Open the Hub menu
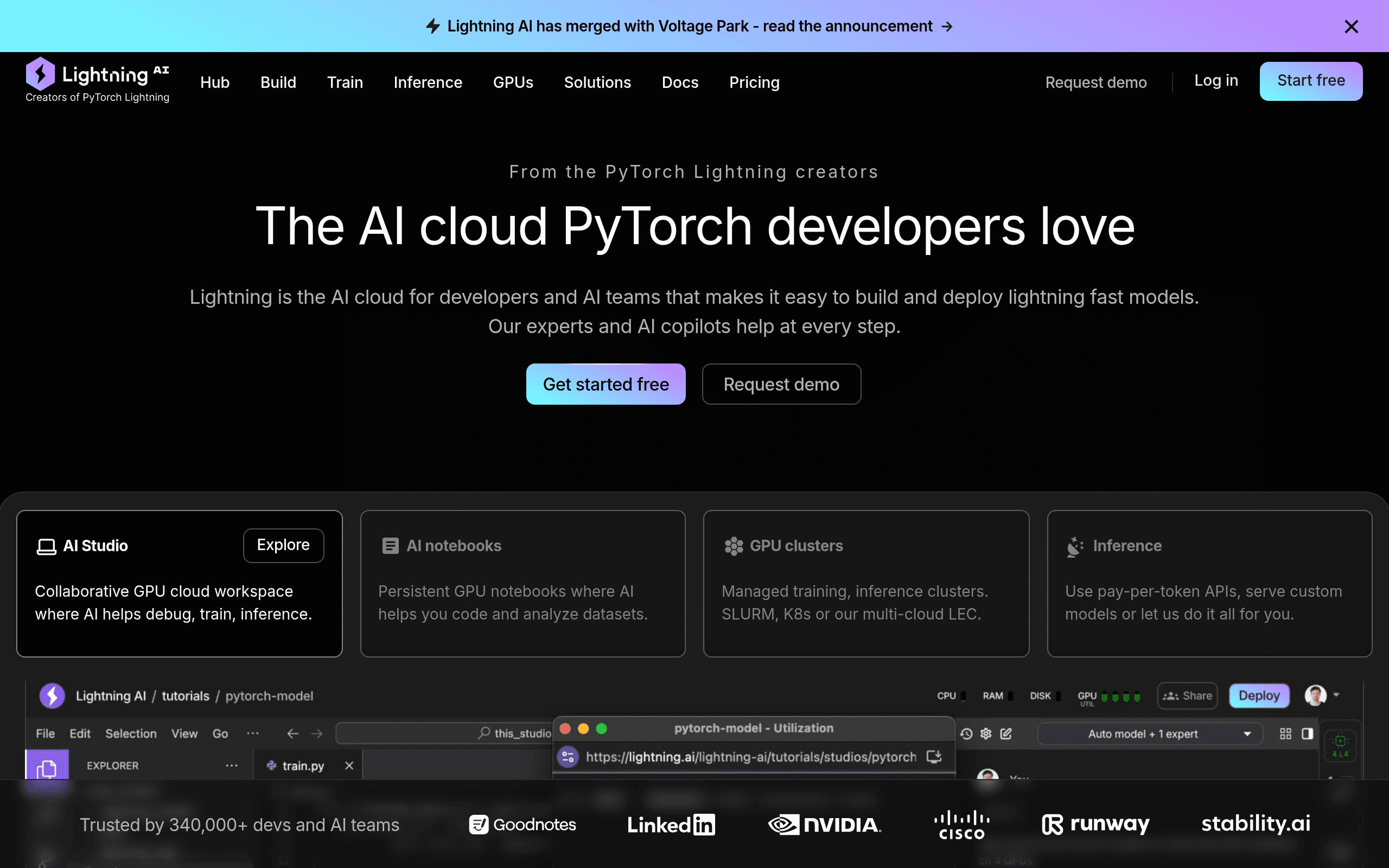Viewport: 1389px width, 868px height. [215, 82]
